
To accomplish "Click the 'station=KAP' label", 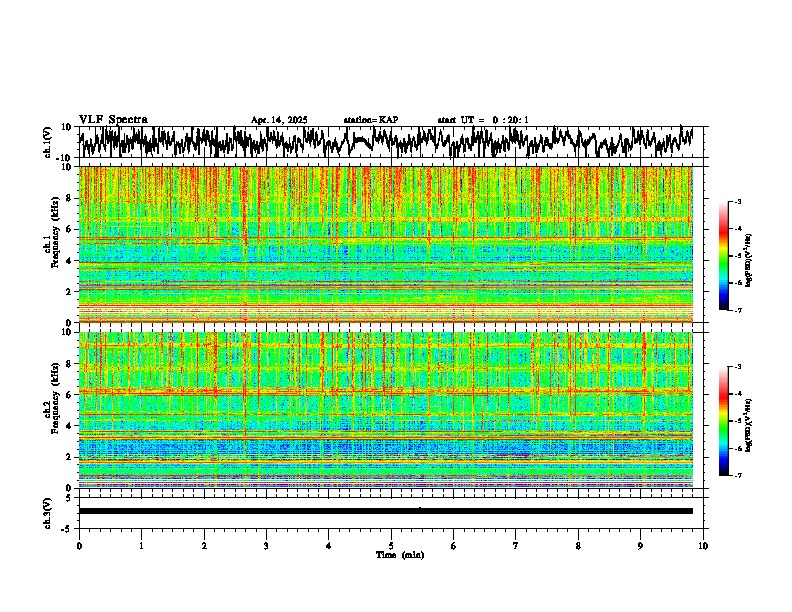I will 371,120.
